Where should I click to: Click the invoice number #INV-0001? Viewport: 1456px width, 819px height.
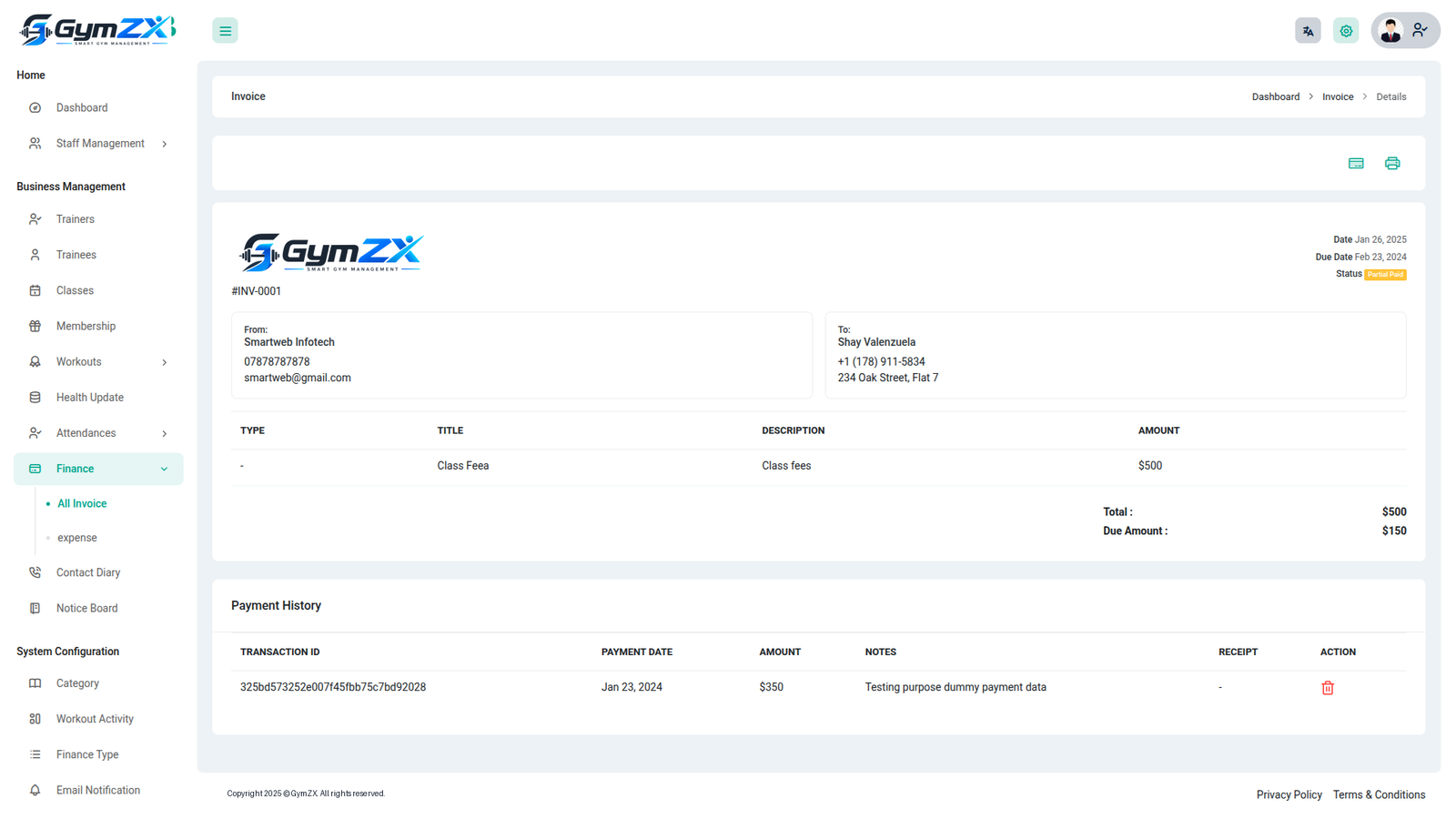257,291
